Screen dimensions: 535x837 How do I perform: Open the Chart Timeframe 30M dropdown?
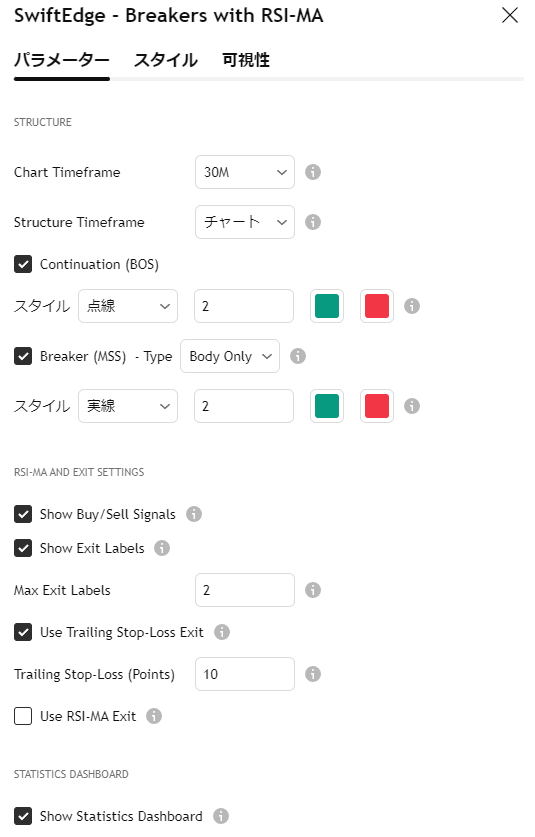[x=245, y=172]
